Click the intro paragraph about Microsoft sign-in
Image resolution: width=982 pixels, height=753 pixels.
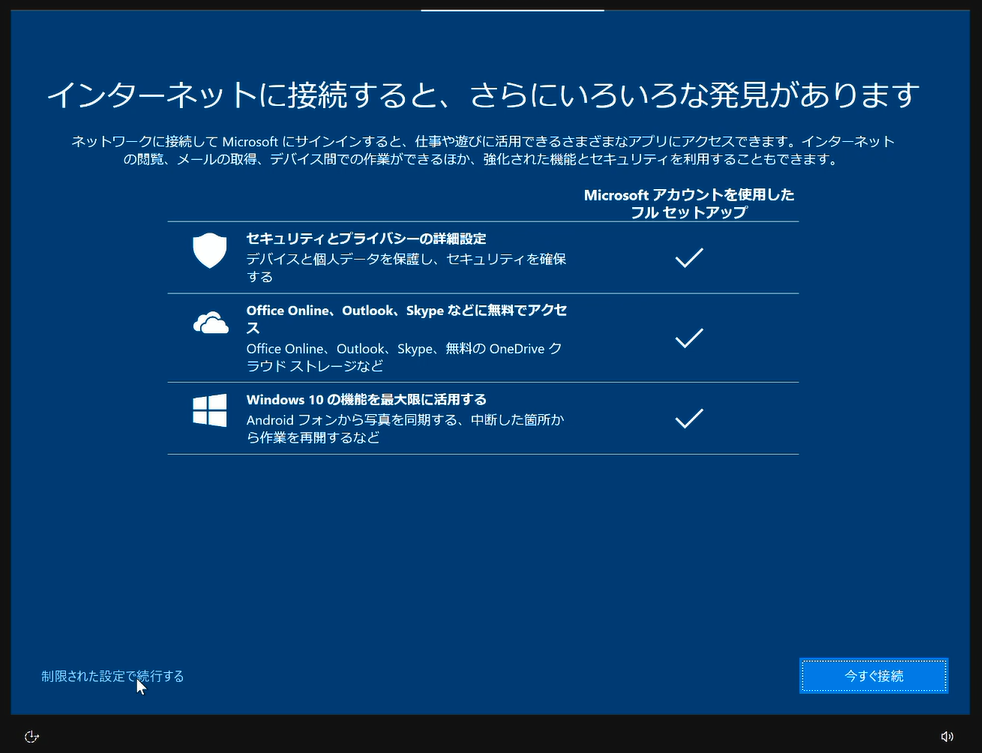coord(483,150)
